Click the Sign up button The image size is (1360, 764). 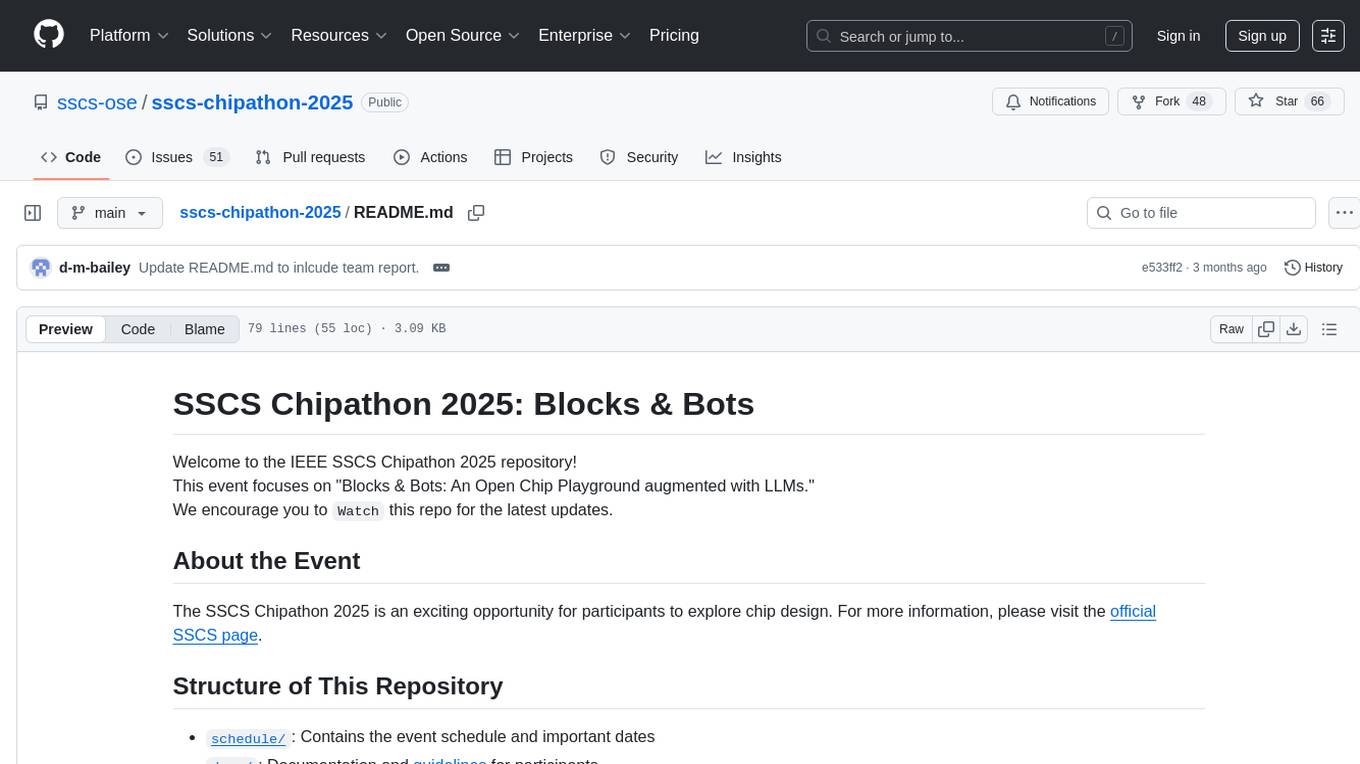point(1262,36)
